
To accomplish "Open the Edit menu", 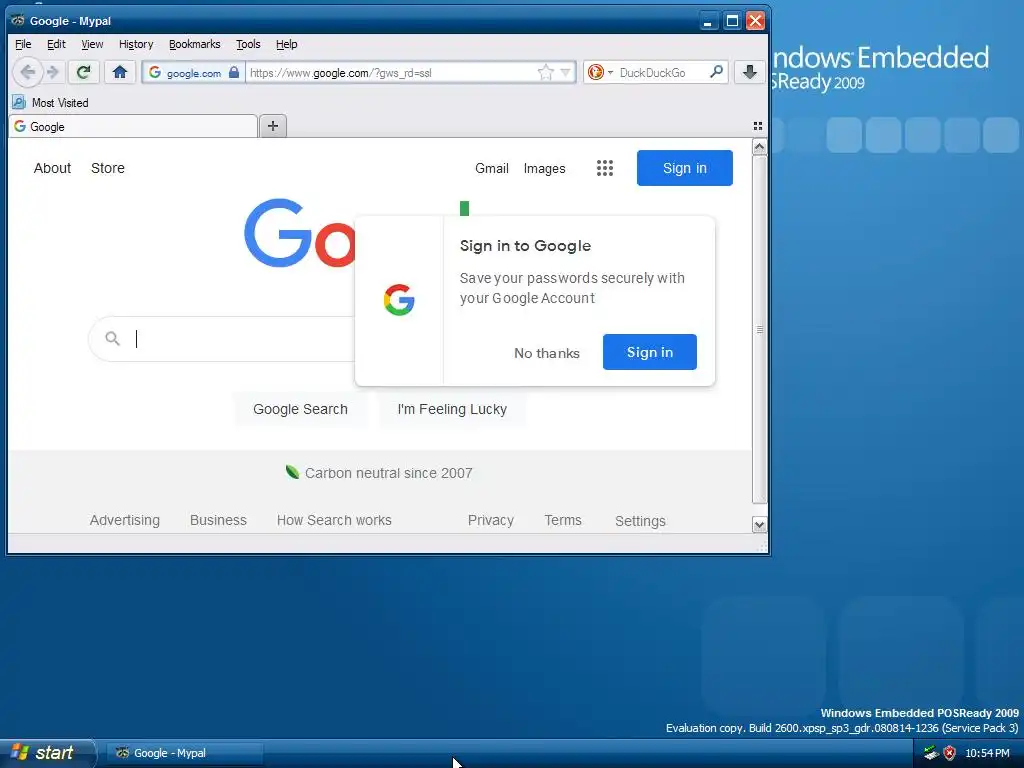I will (x=56, y=44).
